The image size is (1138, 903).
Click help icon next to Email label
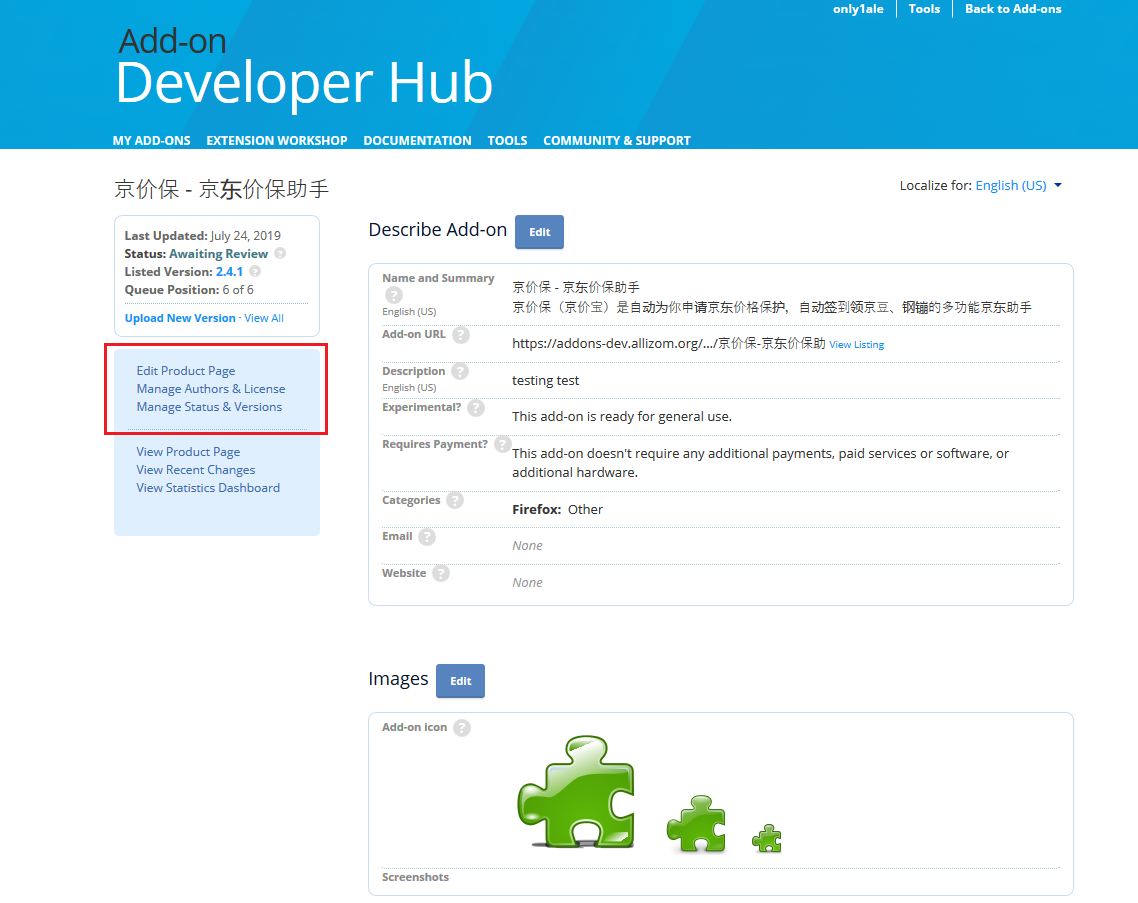[427, 536]
